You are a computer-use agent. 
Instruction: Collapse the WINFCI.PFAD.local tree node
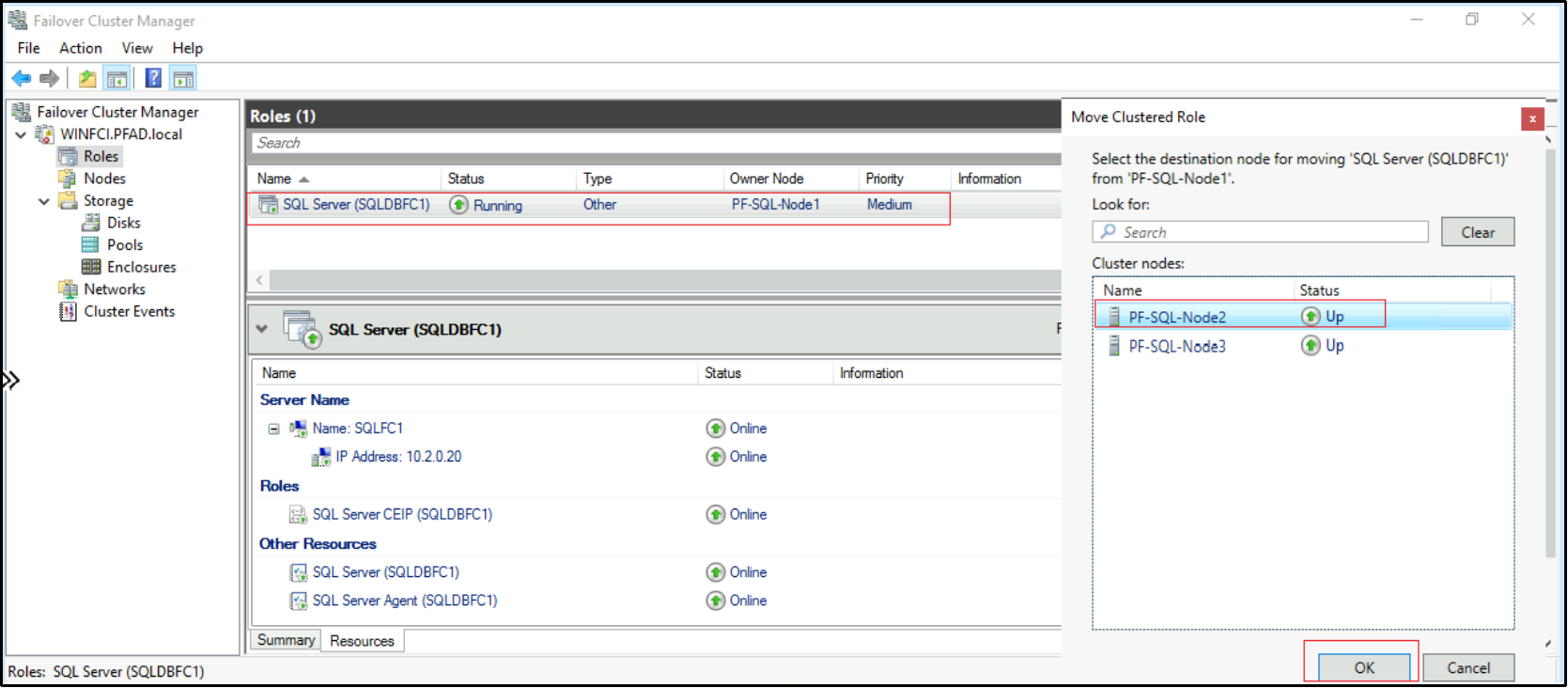point(21,134)
